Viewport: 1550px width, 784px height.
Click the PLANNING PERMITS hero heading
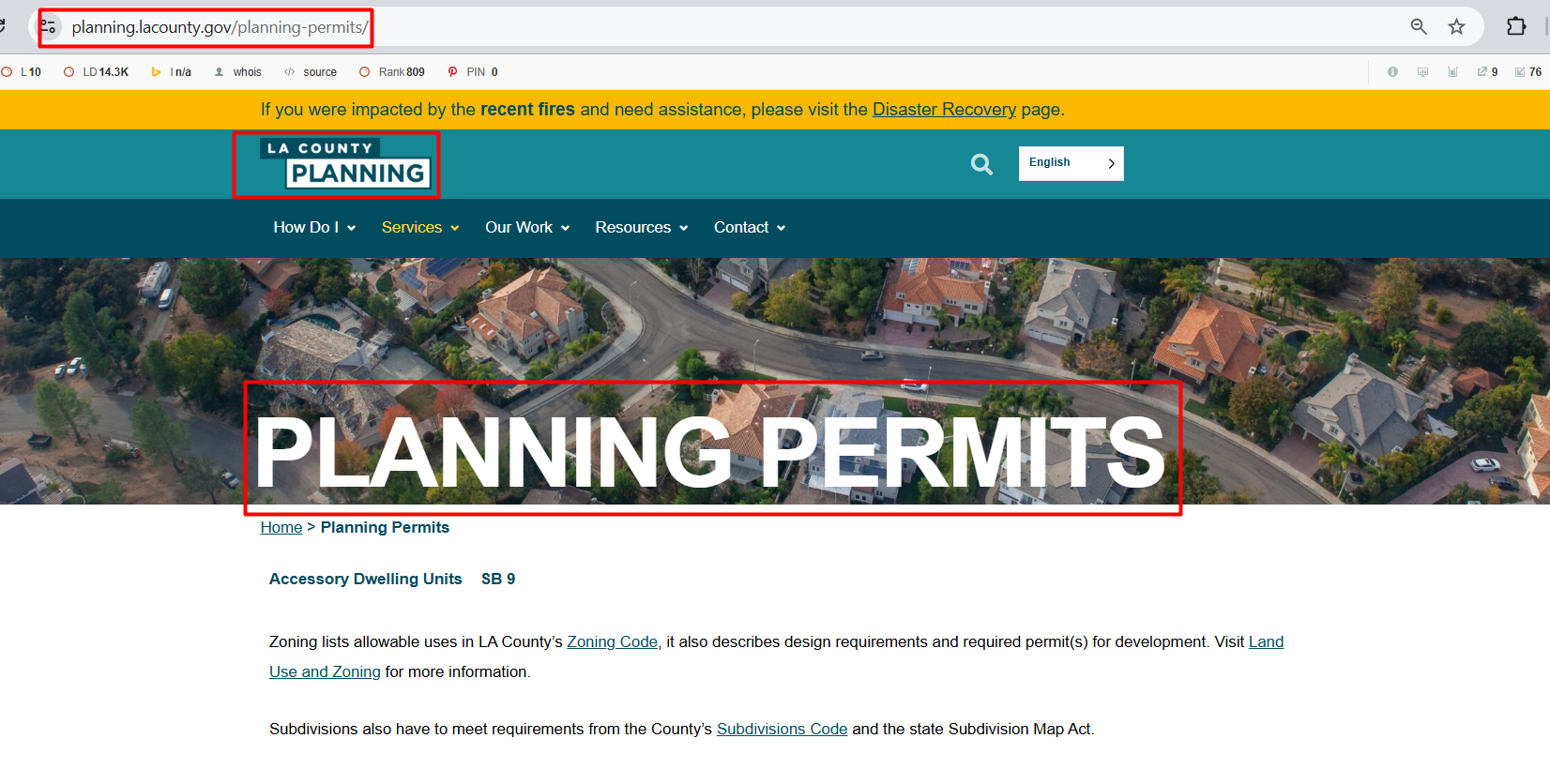[x=709, y=452]
